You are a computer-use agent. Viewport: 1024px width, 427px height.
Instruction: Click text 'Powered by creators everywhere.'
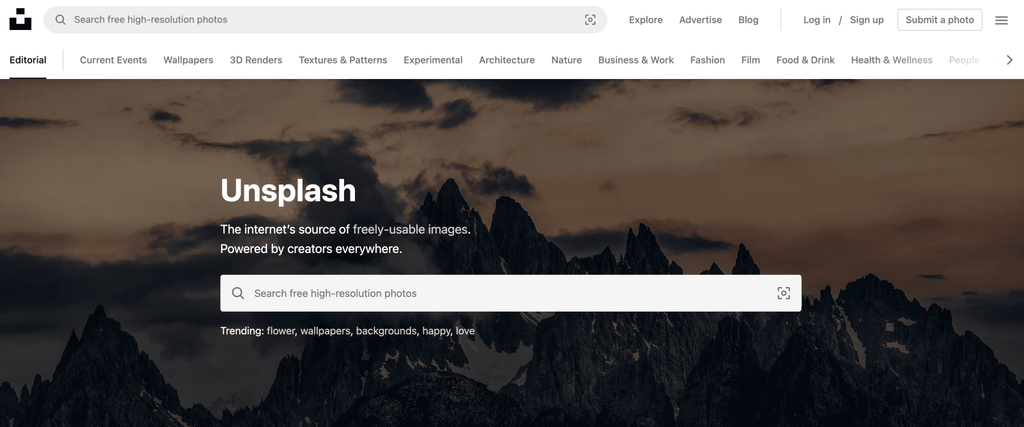[x=311, y=249]
